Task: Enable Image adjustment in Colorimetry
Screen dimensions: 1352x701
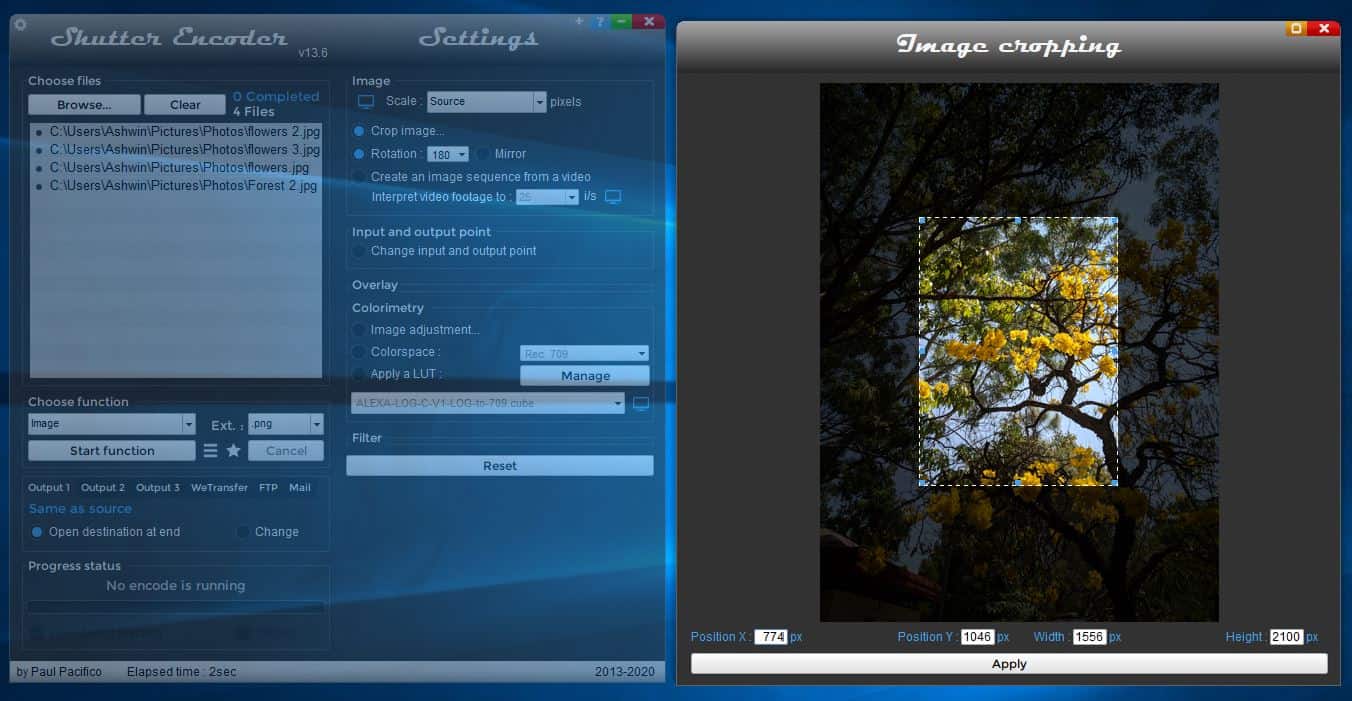Action: tap(358, 330)
